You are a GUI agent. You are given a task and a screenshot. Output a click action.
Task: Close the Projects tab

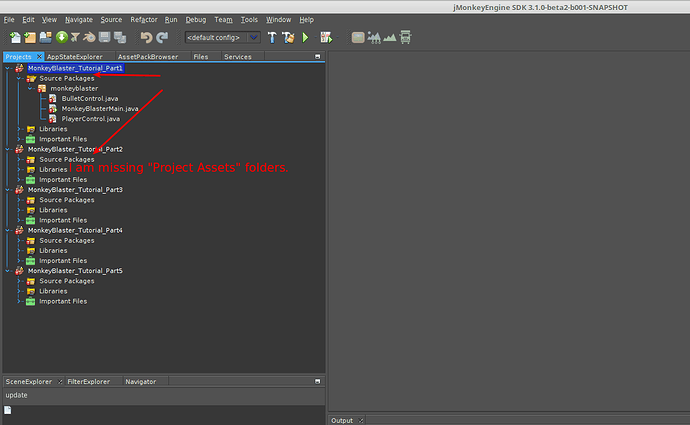[x=40, y=57]
